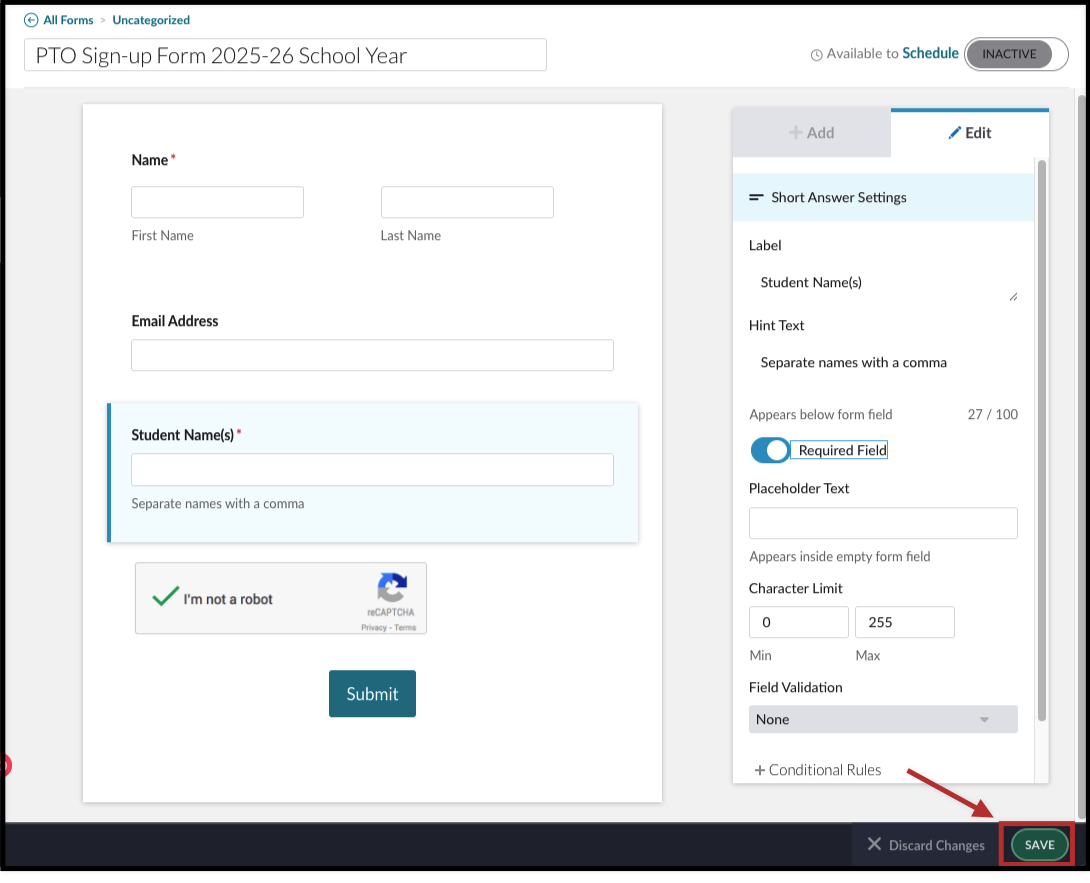
Task: Open the Uncategorized breadcrumb
Action: click(151, 19)
